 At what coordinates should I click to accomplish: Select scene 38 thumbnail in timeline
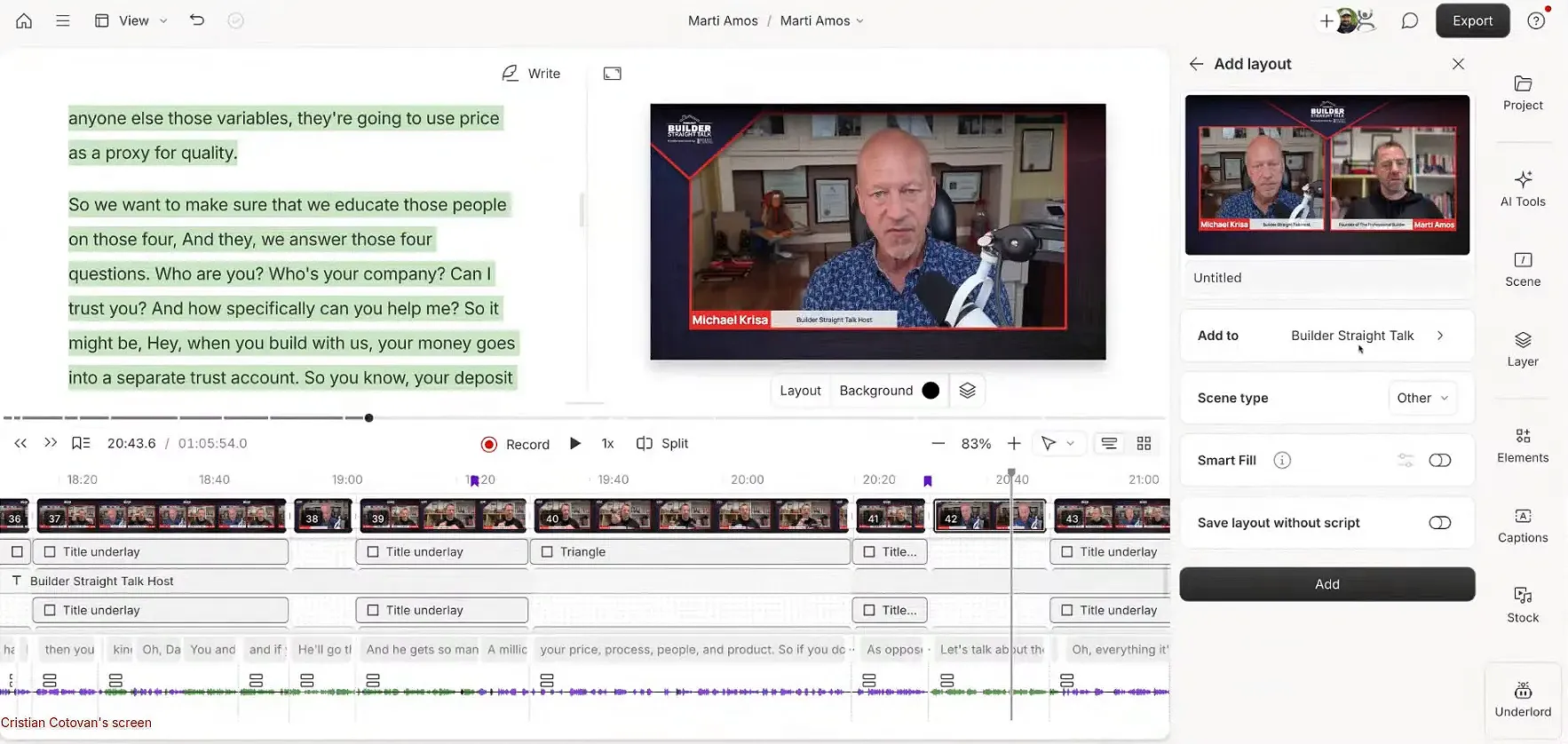coord(322,517)
